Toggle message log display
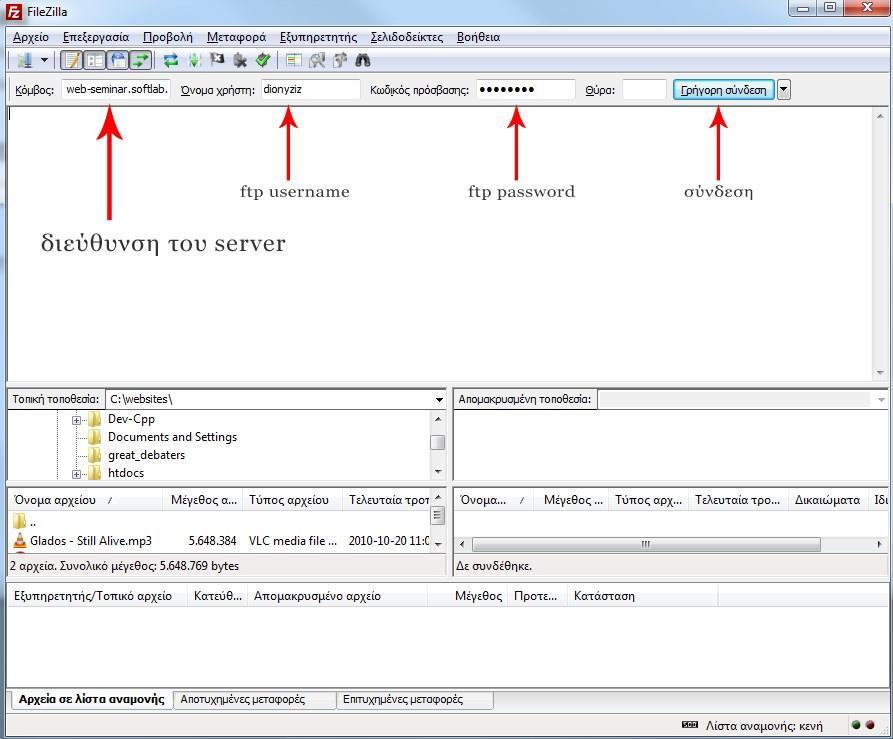This screenshot has height=739, width=893. [x=72, y=60]
